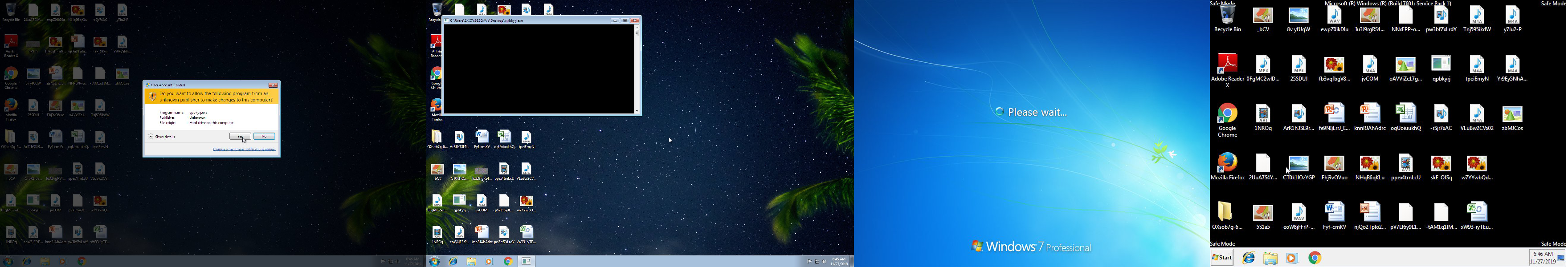Expand Show details in UAC dialog

point(162,137)
